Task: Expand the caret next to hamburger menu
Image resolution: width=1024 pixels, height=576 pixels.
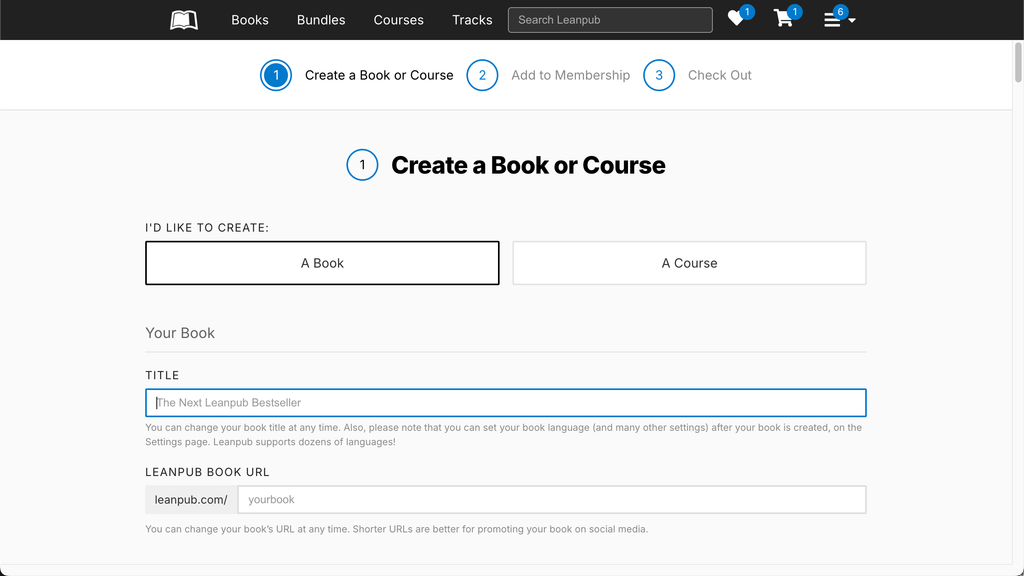Action: pos(852,21)
